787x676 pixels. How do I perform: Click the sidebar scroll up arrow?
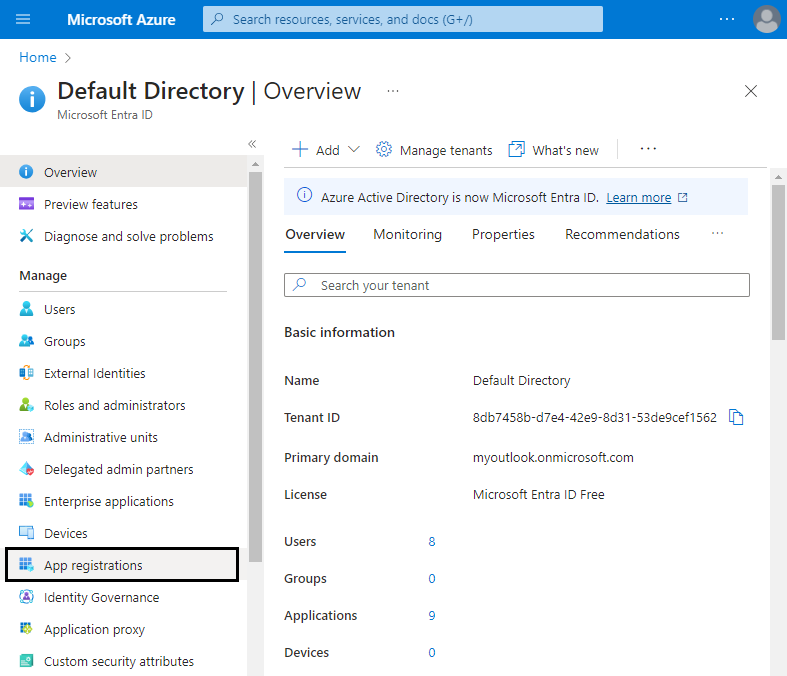tap(255, 164)
